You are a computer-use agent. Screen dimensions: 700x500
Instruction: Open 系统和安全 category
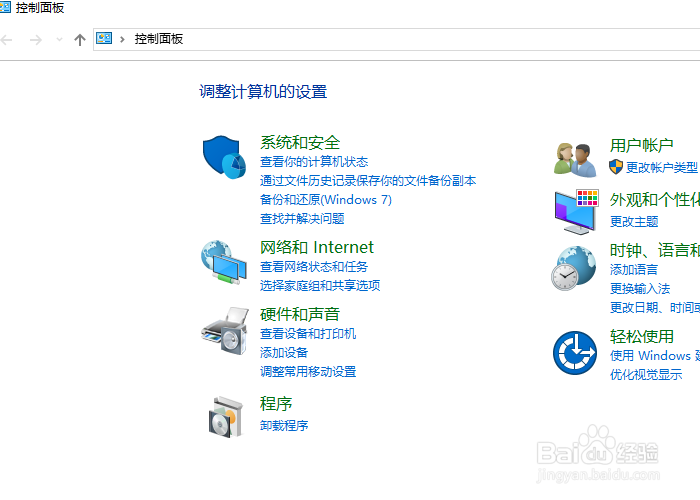(x=300, y=142)
